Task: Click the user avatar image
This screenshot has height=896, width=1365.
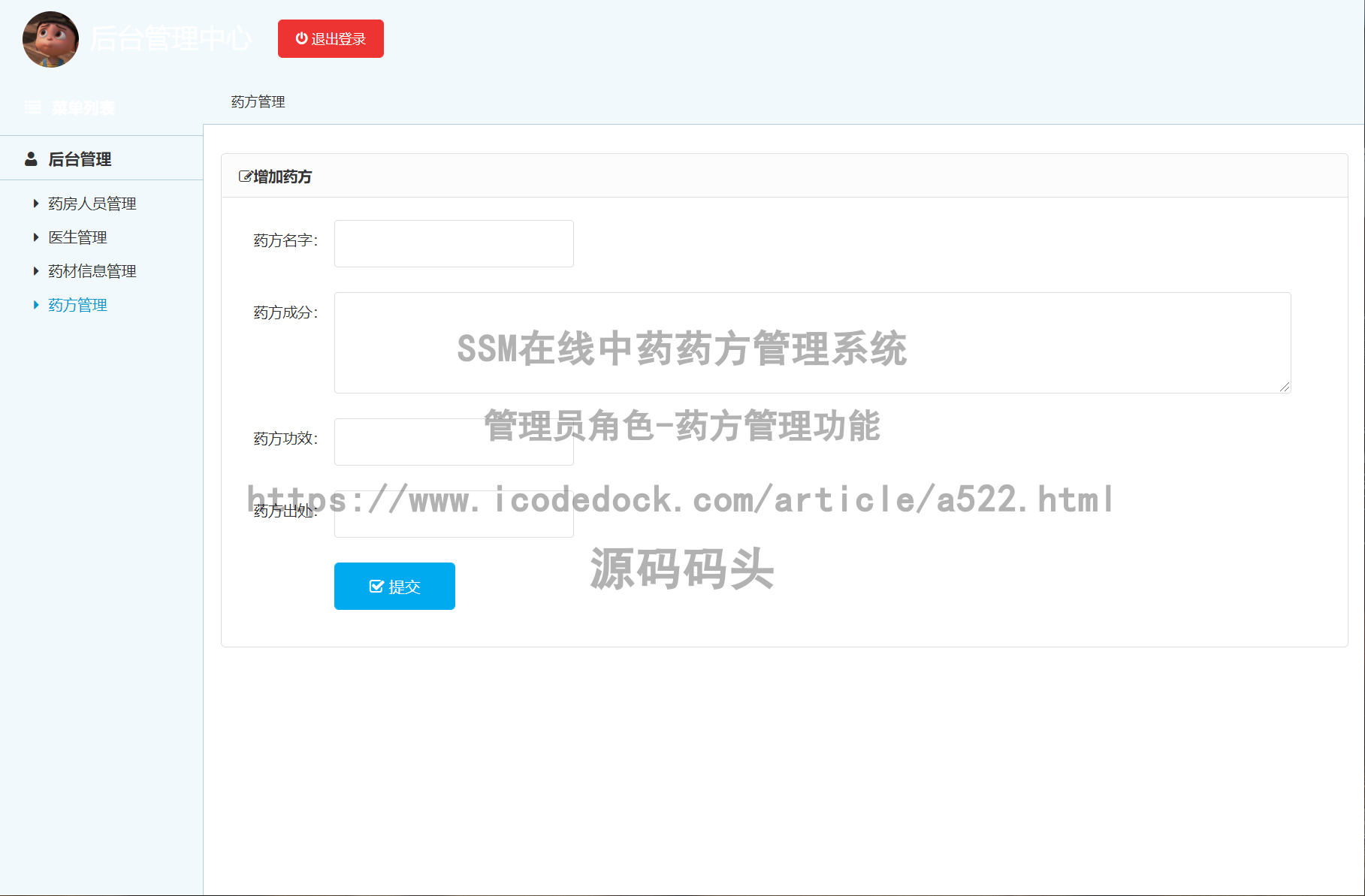Action: tap(50, 40)
